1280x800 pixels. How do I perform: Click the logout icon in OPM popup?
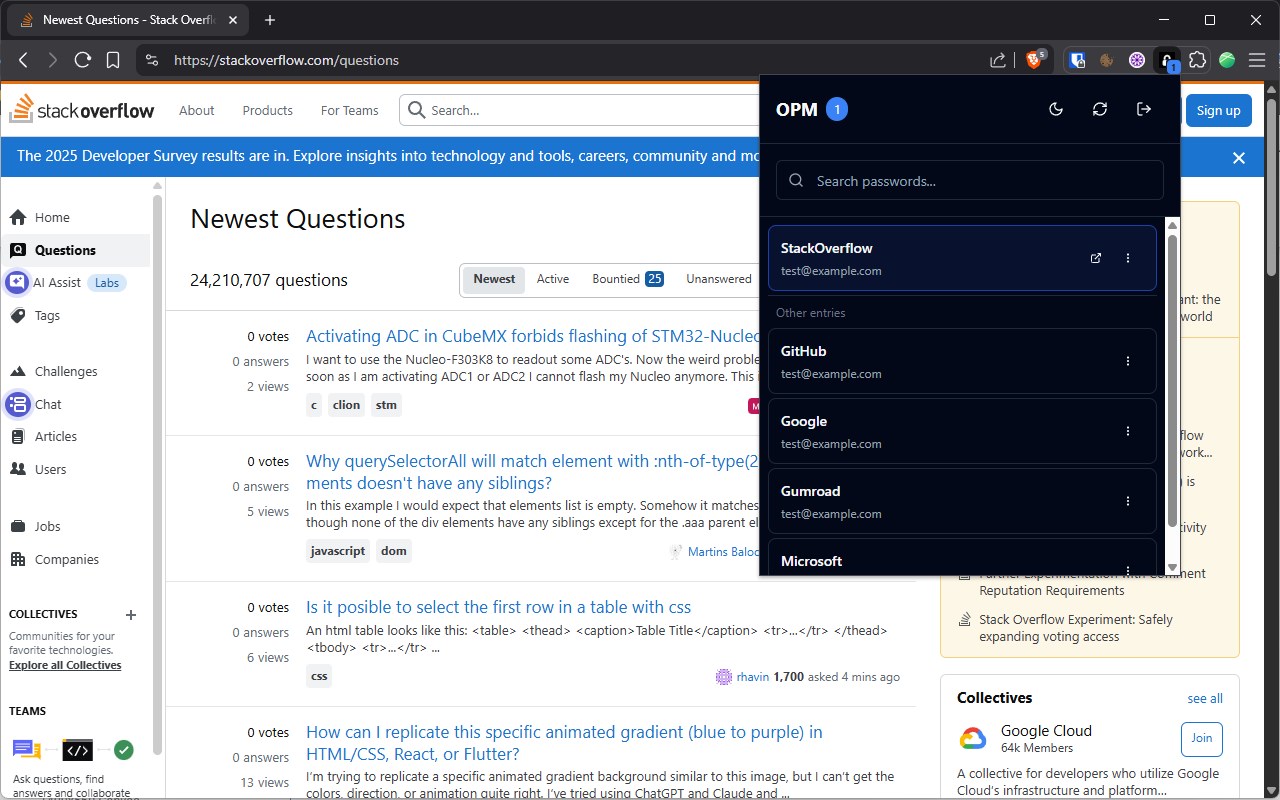1144,109
